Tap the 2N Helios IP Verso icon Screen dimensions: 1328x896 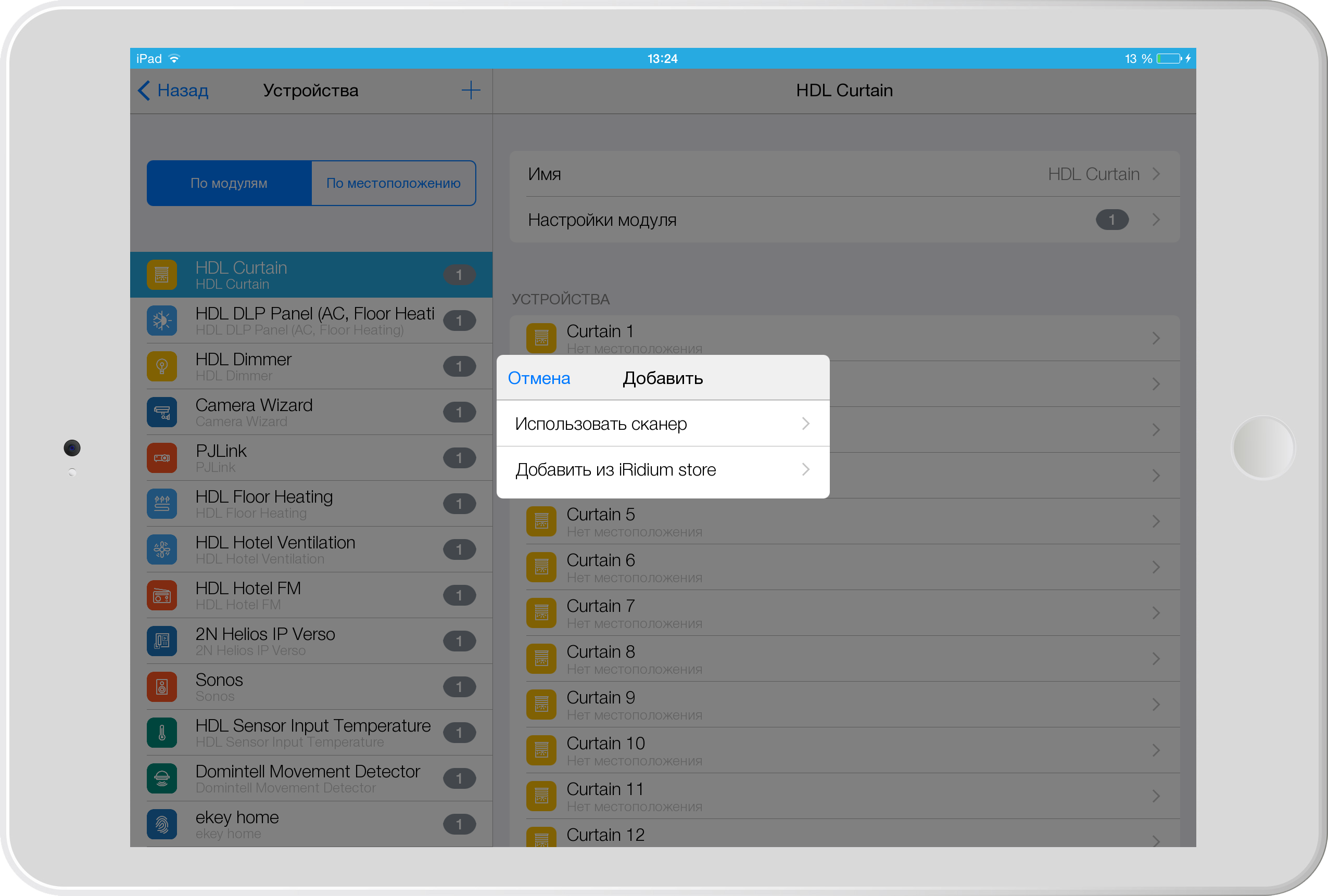coord(162,642)
